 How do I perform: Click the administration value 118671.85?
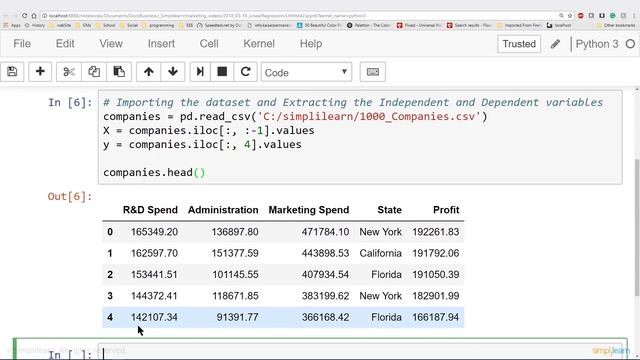[x=235, y=296]
